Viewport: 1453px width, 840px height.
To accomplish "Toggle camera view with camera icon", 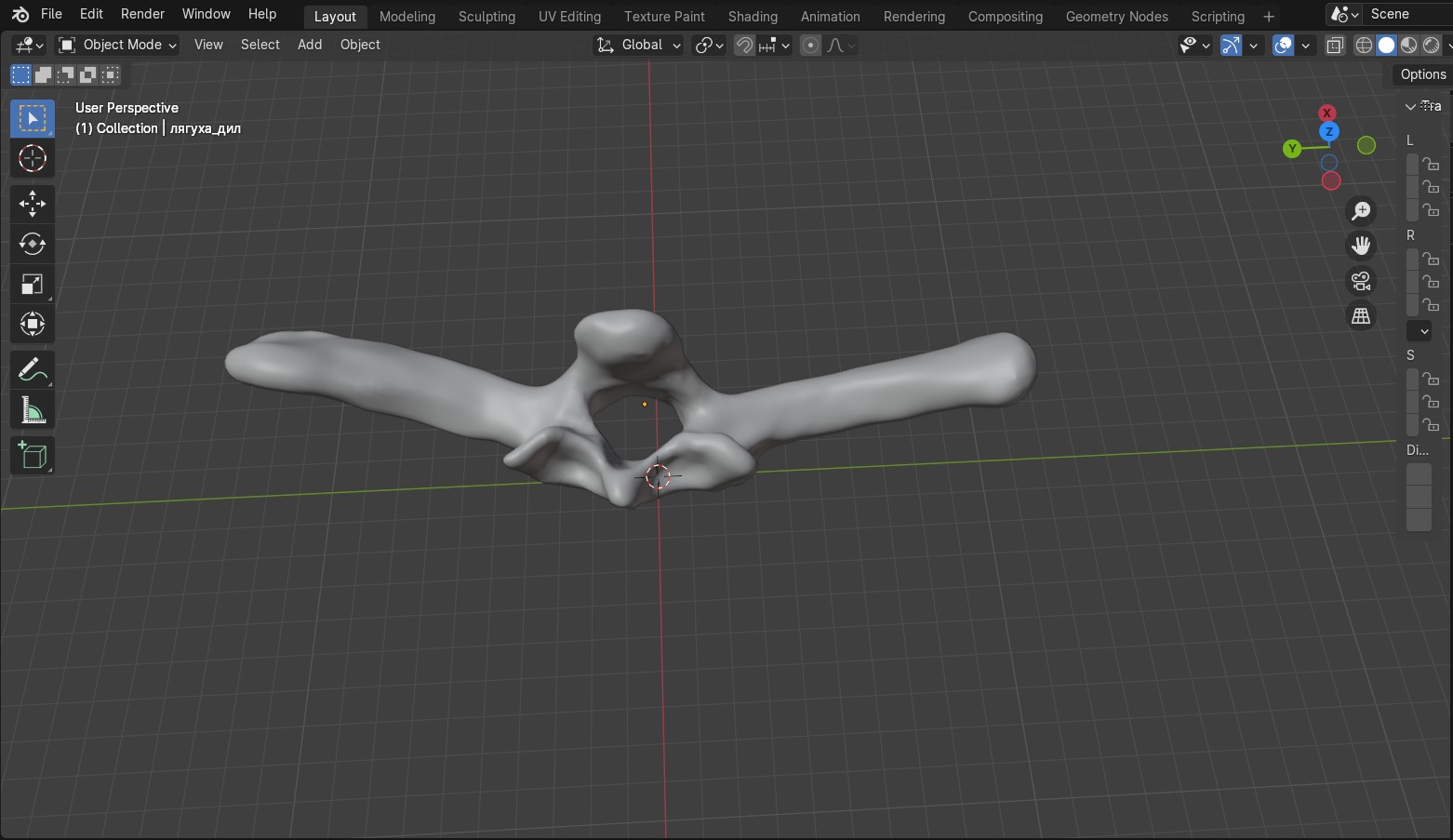I will 1361,281.
